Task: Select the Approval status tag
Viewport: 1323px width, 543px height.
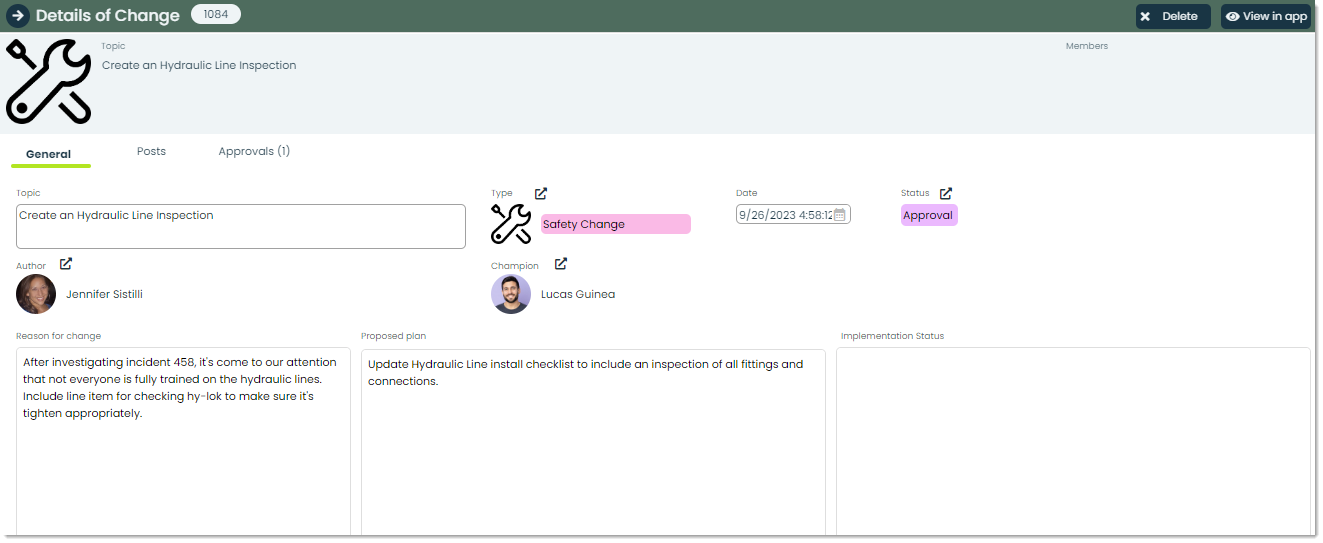Action: pyautogui.click(x=929, y=215)
